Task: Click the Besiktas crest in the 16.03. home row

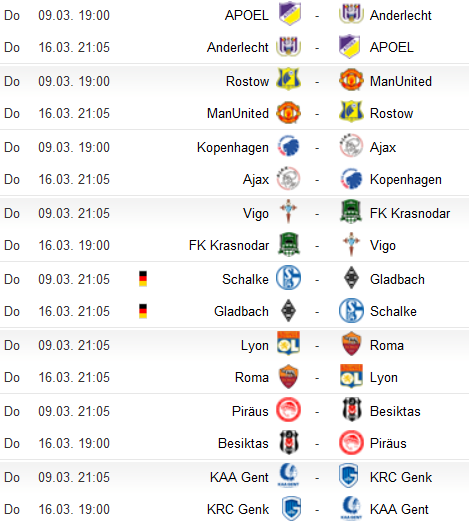Action: [289, 443]
